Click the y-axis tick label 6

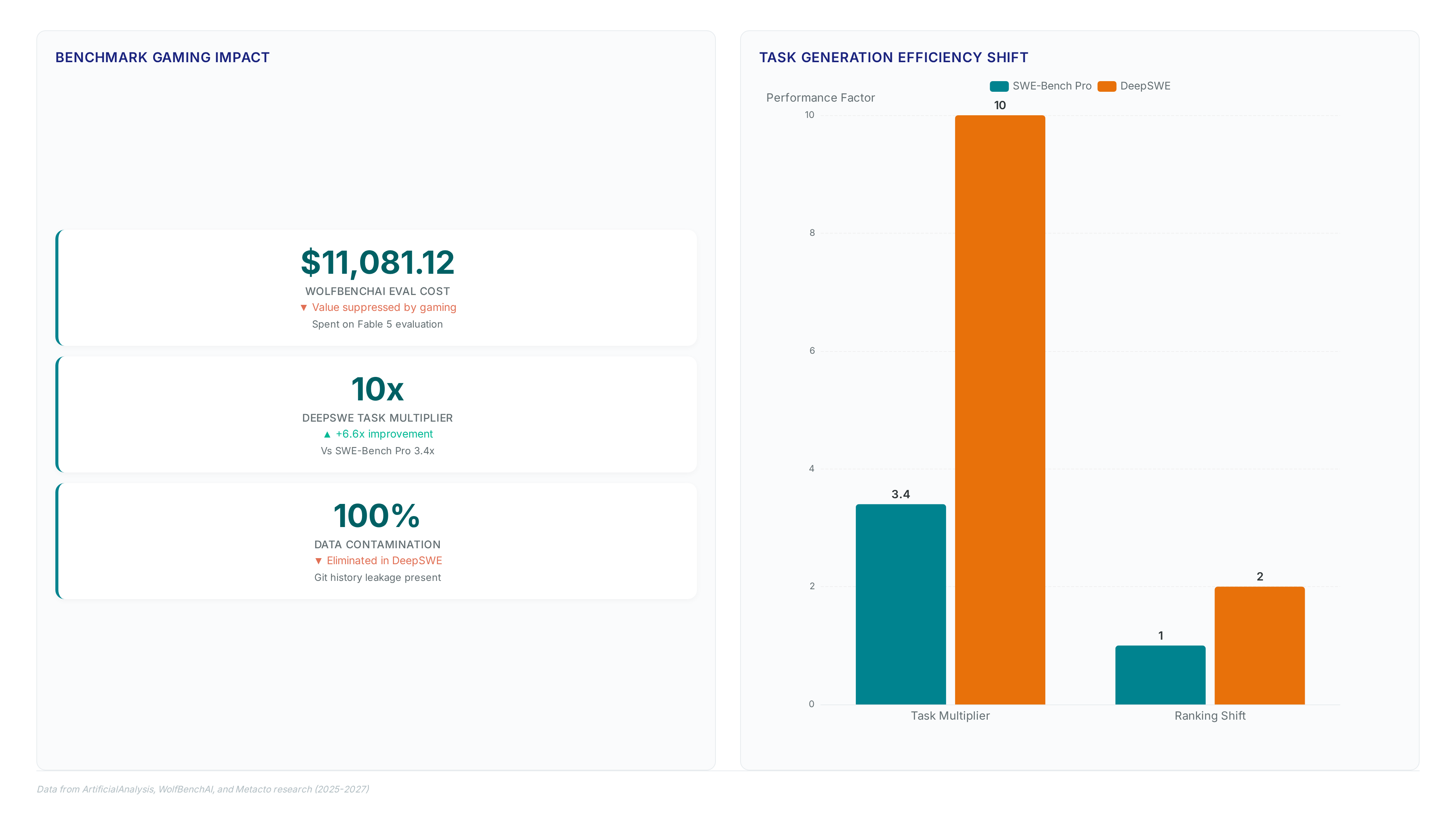pos(812,351)
